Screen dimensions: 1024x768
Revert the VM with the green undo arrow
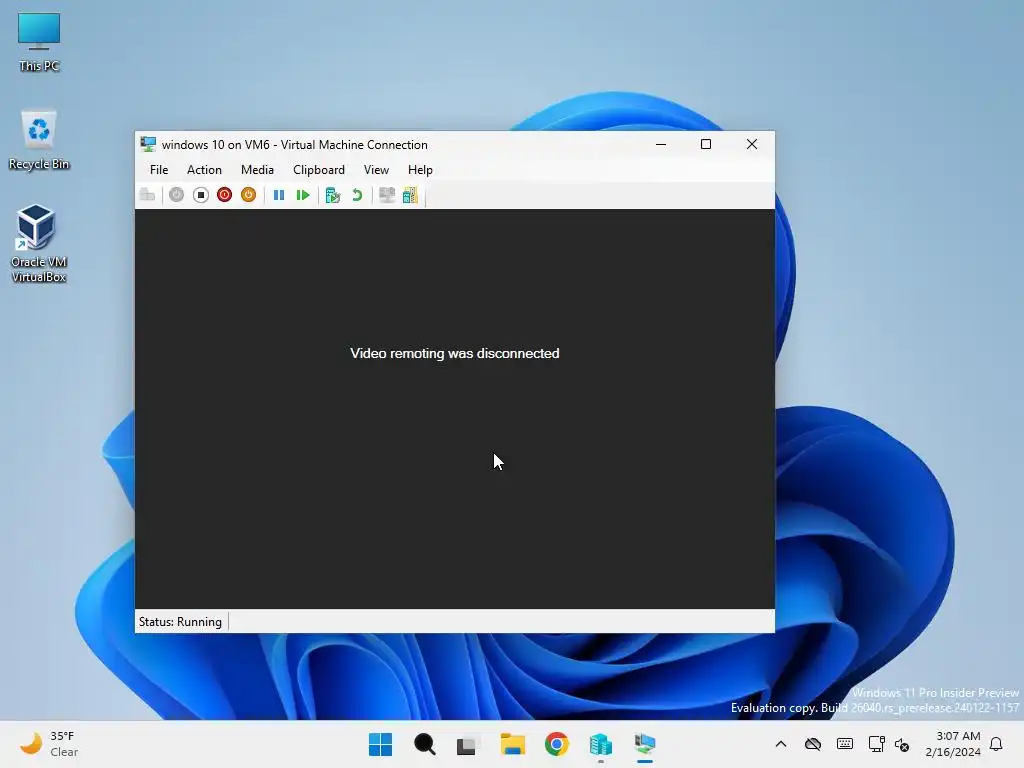(357, 195)
